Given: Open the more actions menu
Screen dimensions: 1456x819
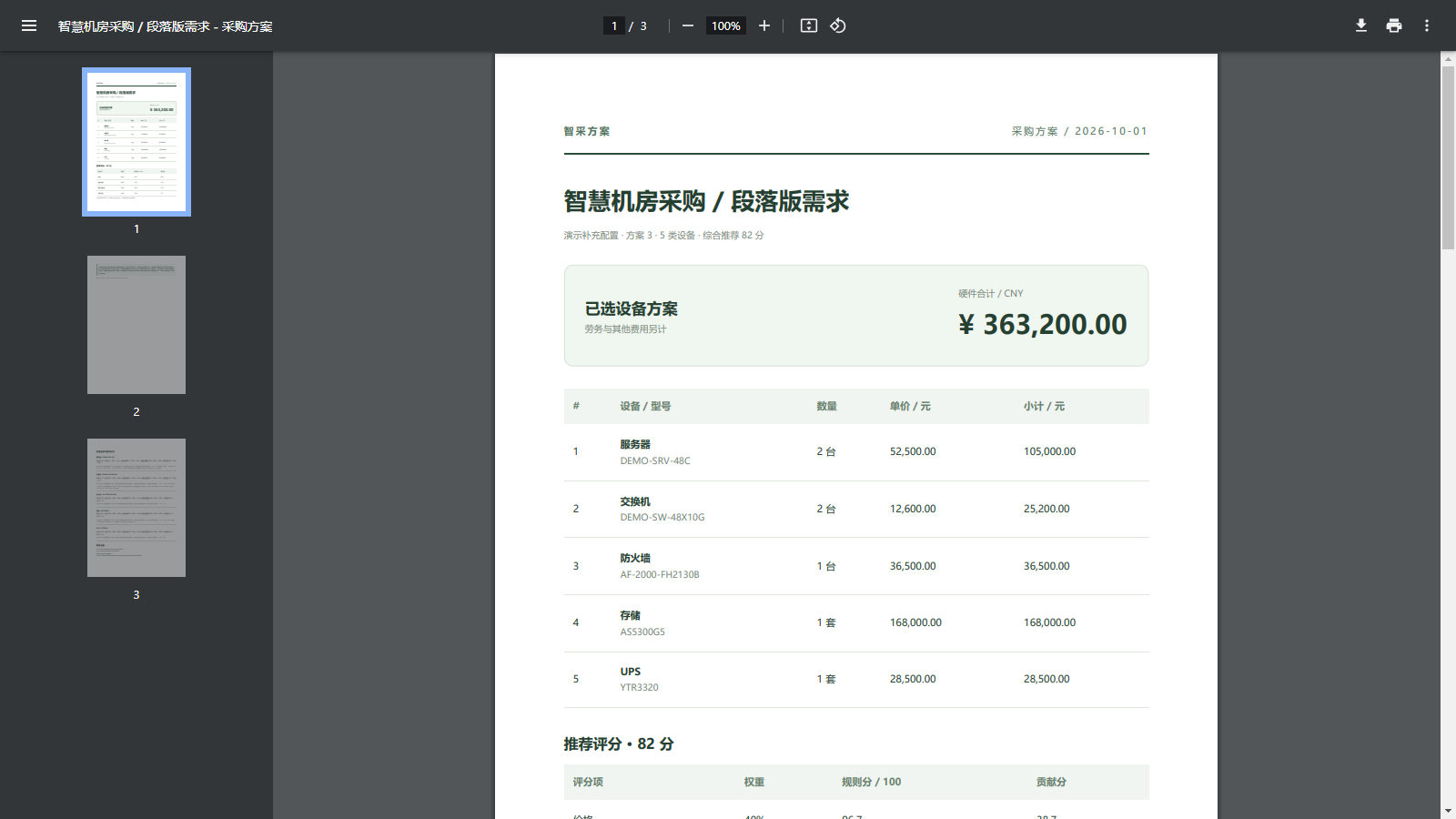Looking at the screenshot, I should click(1427, 25).
